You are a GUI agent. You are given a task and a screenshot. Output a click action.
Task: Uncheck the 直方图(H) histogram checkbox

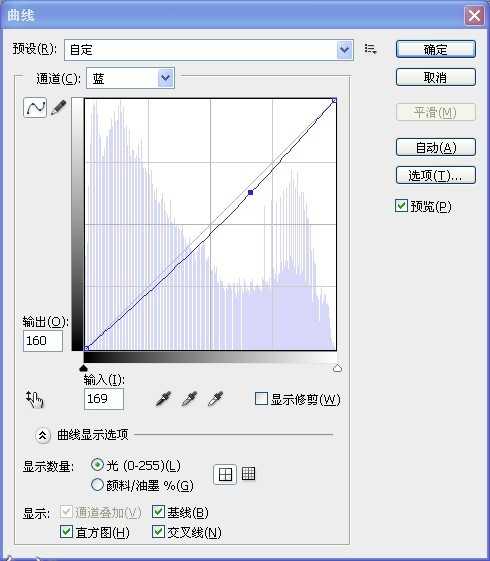pos(67,532)
